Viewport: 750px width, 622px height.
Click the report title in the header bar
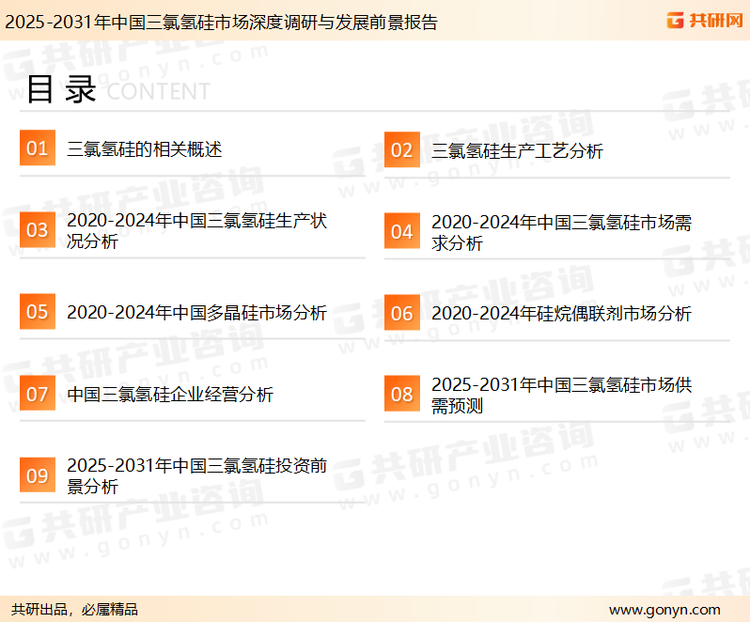coord(221,22)
